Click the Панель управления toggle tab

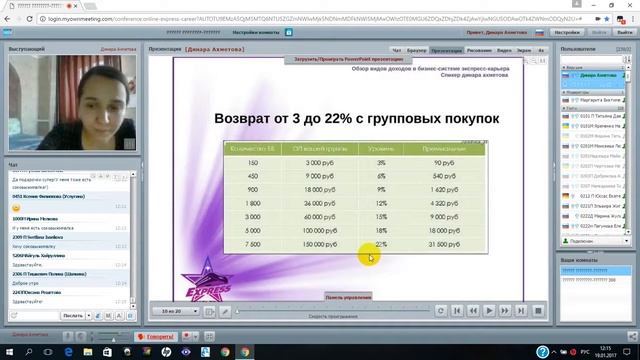click(x=348, y=297)
